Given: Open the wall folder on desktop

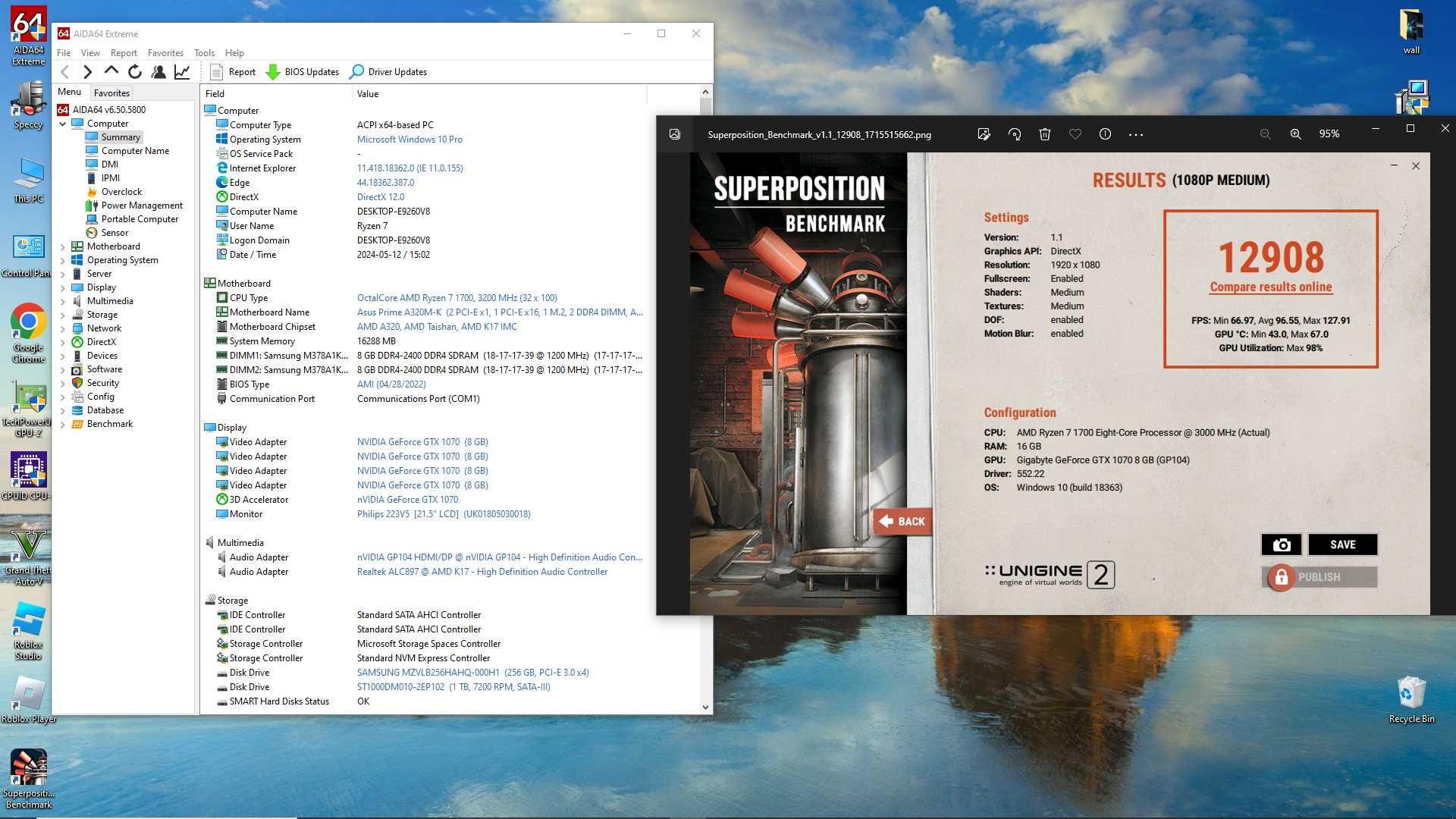Looking at the screenshot, I should coord(1411,32).
